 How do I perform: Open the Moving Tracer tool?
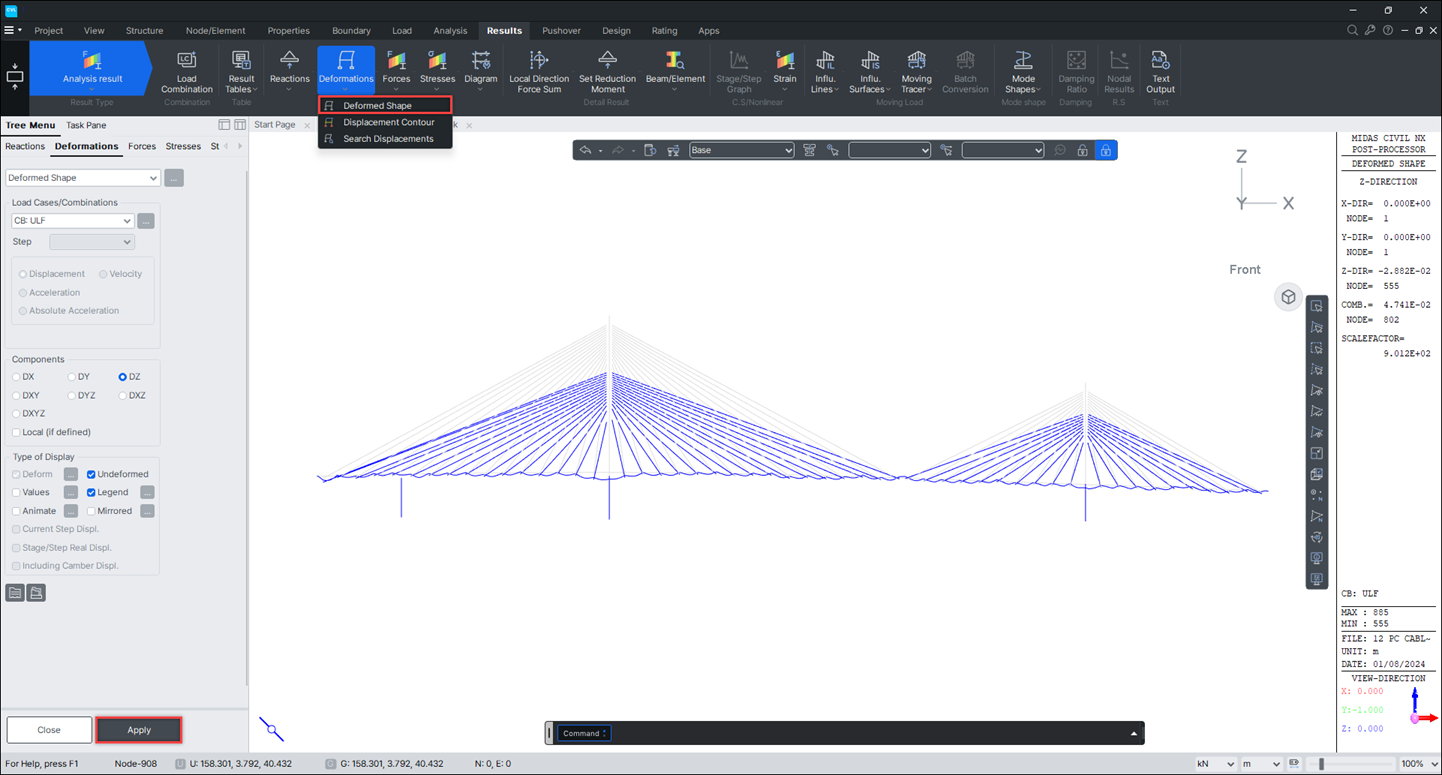(916, 71)
